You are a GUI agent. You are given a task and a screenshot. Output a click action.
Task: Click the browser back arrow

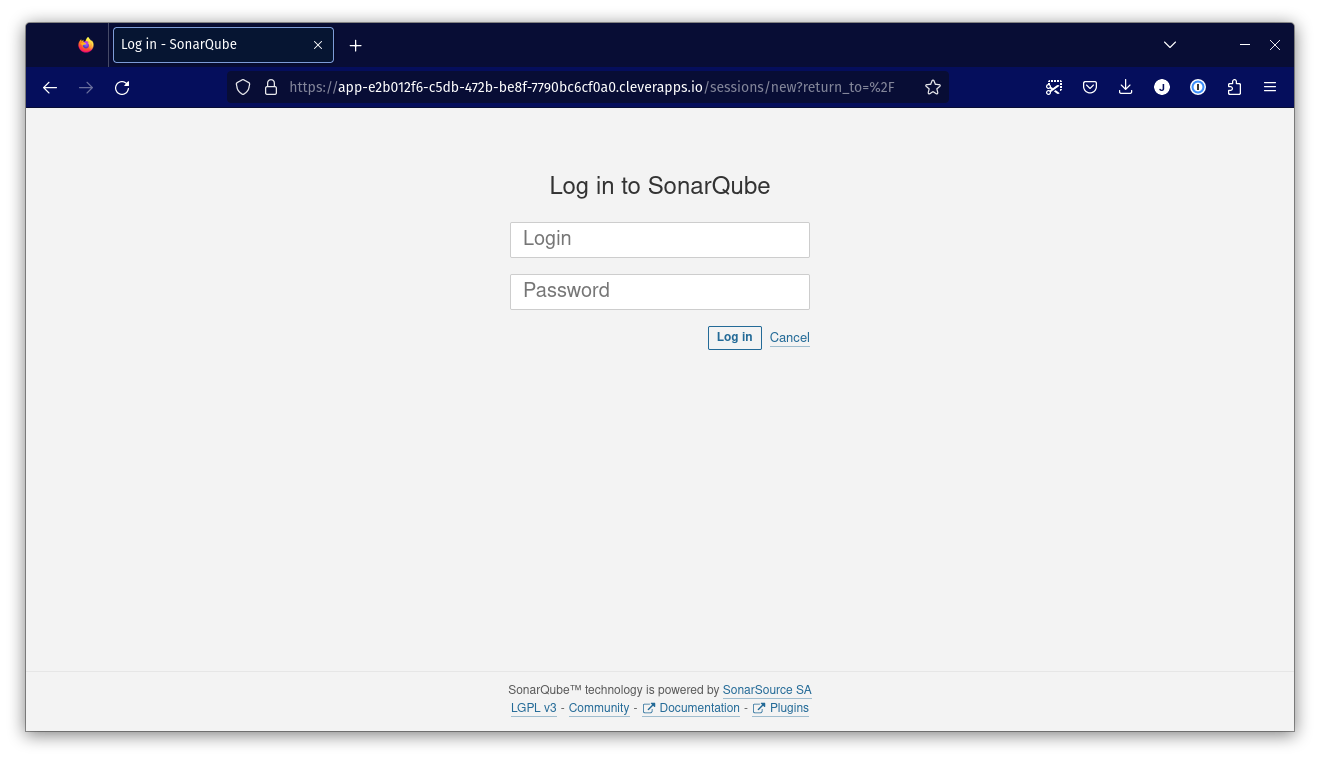click(50, 88)
